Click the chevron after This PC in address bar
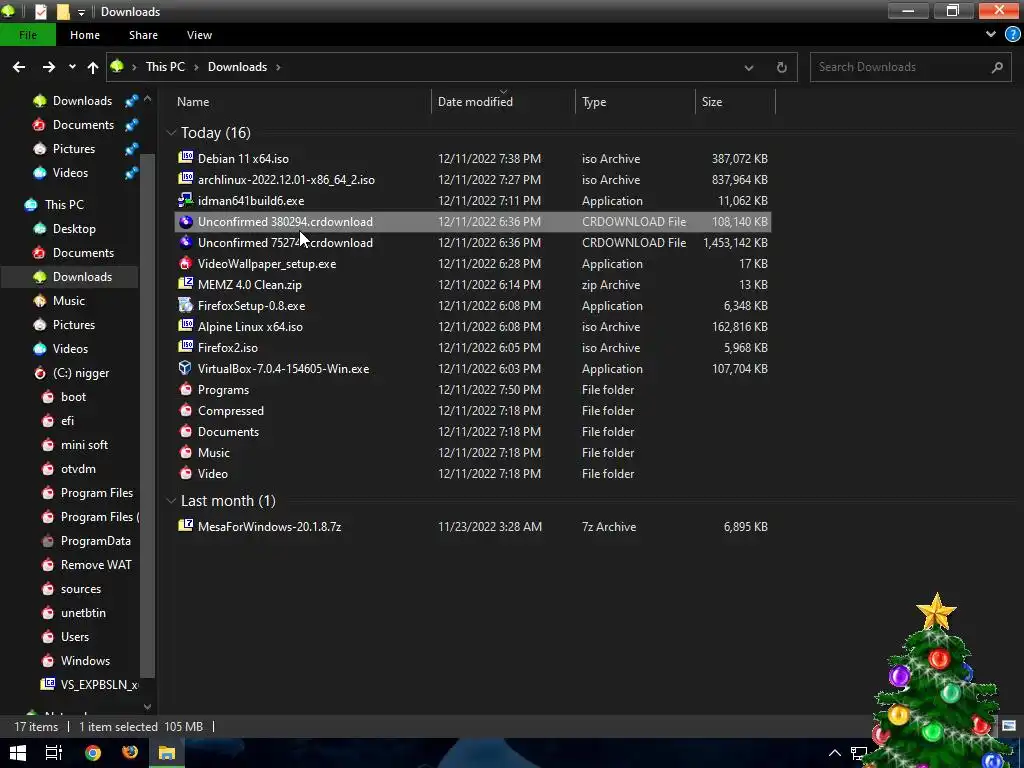Screen dimensions: 1024x768 [x=196, y=67]
